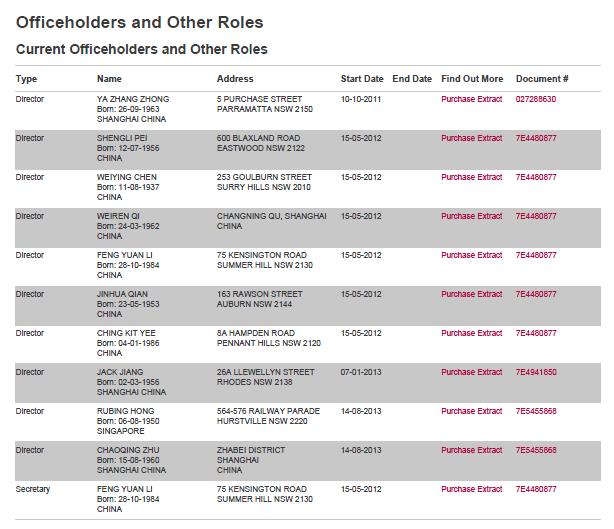Select Purchase Extract for Chaoqing Zhu
The width and height of the screenshot is (614, 529).
point(471,451)
